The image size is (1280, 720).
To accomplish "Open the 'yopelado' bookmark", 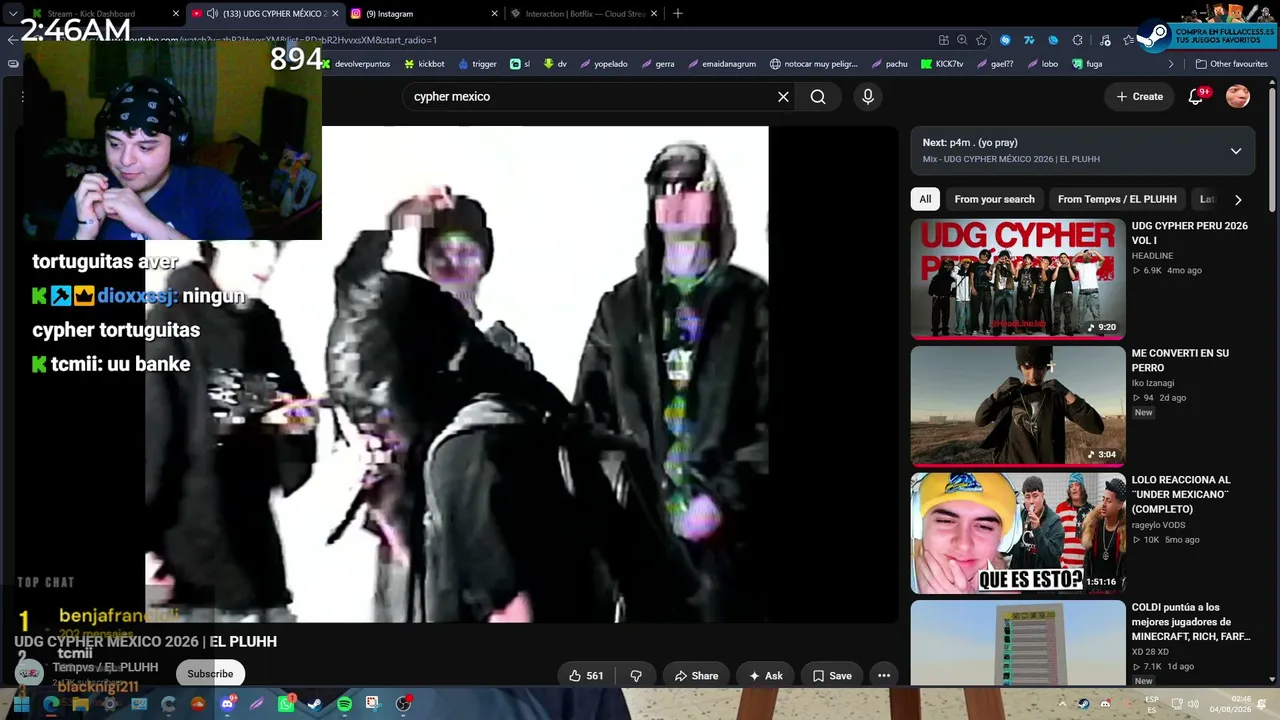I will pos(602,64).
